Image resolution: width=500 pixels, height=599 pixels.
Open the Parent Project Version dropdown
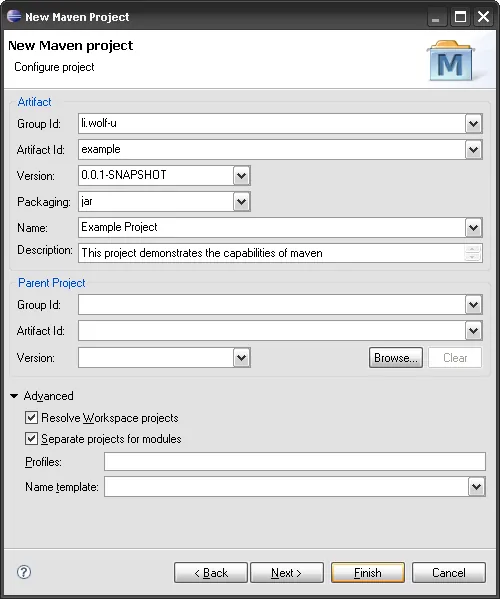[x=241, y=358]
